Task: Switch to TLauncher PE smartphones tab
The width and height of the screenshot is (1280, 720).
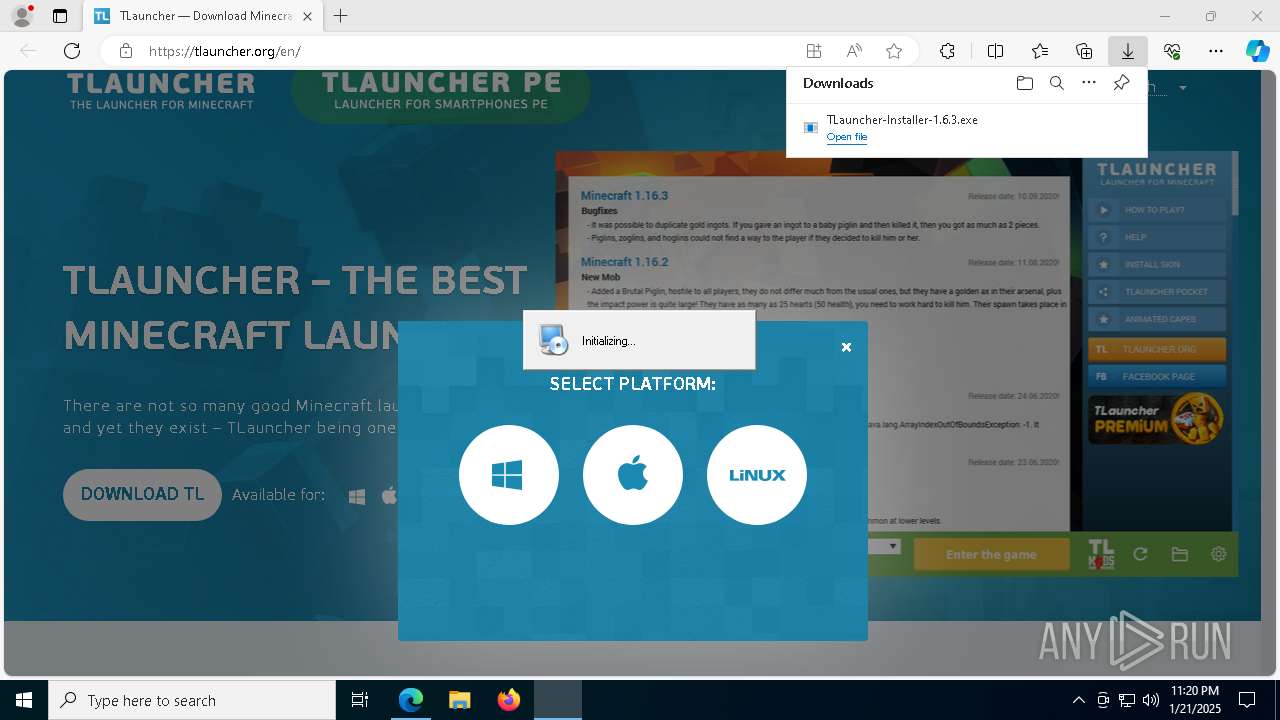Action: (x=441, y=90)
